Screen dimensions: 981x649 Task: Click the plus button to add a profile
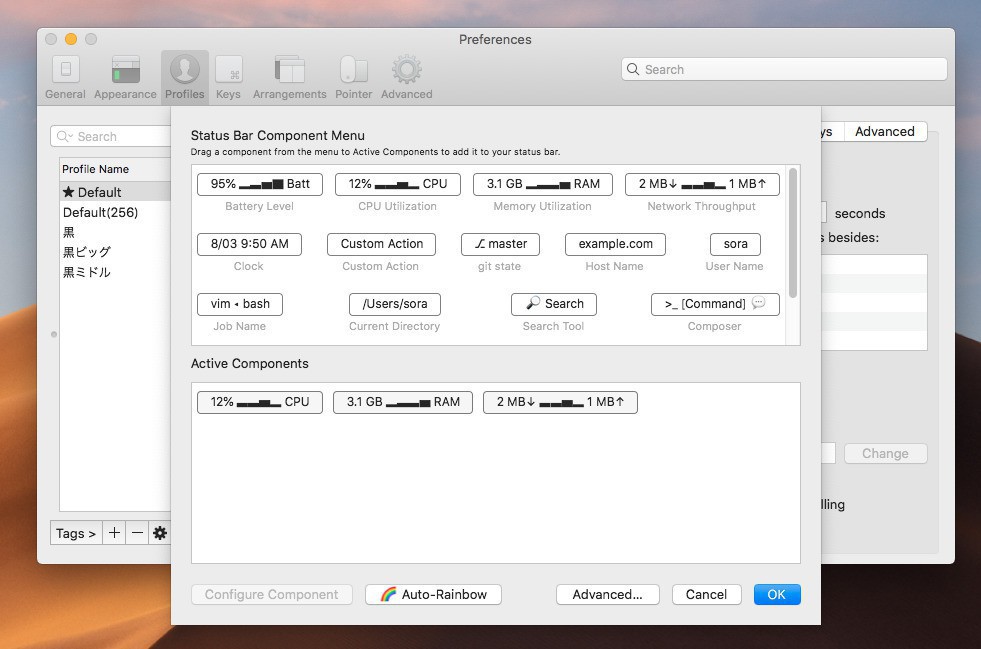[x=114, y=533]
